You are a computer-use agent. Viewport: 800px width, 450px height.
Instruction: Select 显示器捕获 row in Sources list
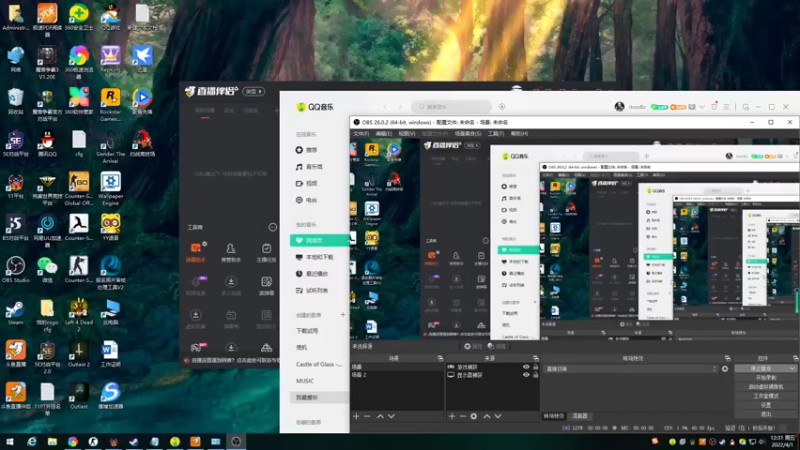tap(492, 375)
